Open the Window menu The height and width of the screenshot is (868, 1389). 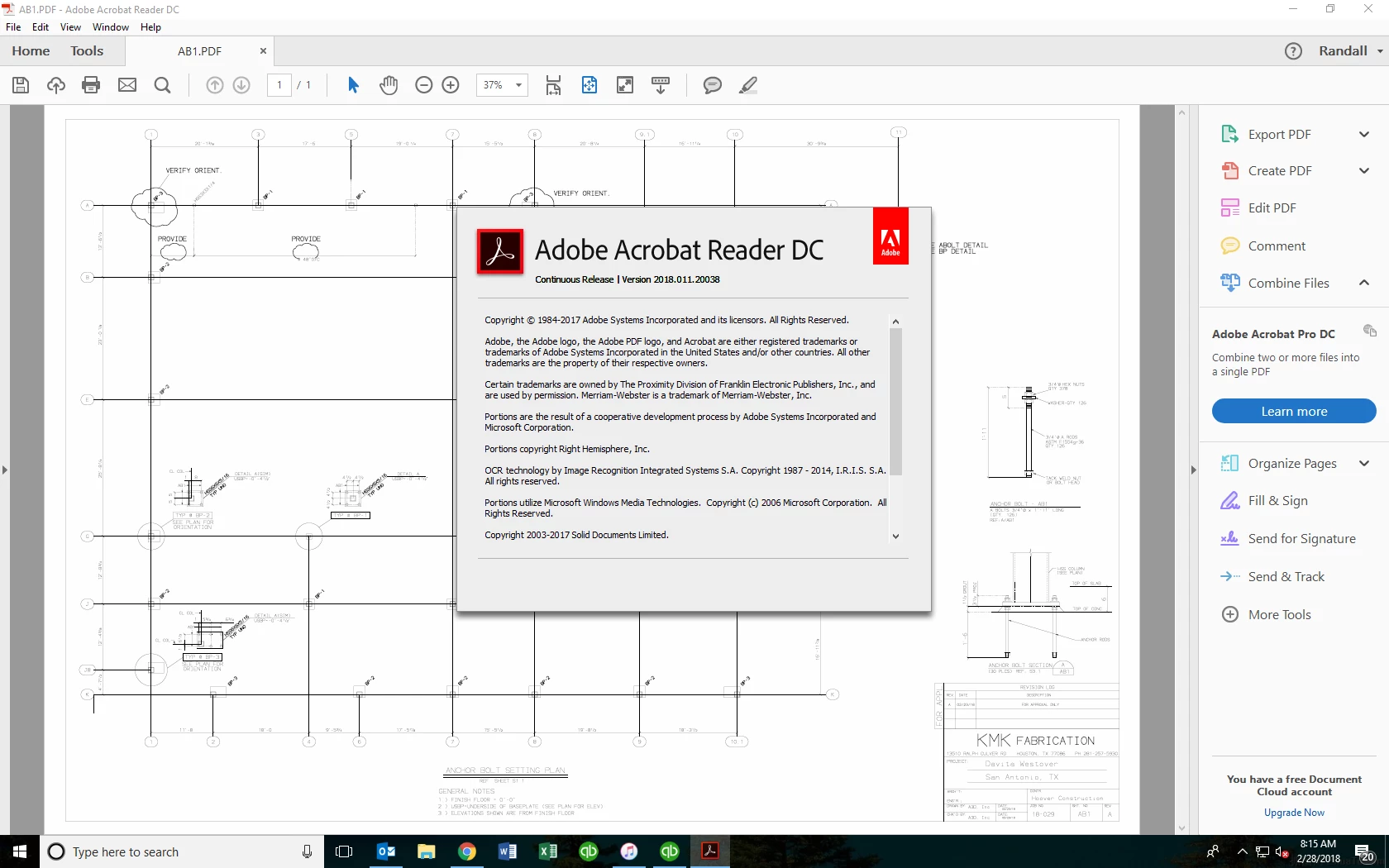pyautogui.click(x=111, y=27)
